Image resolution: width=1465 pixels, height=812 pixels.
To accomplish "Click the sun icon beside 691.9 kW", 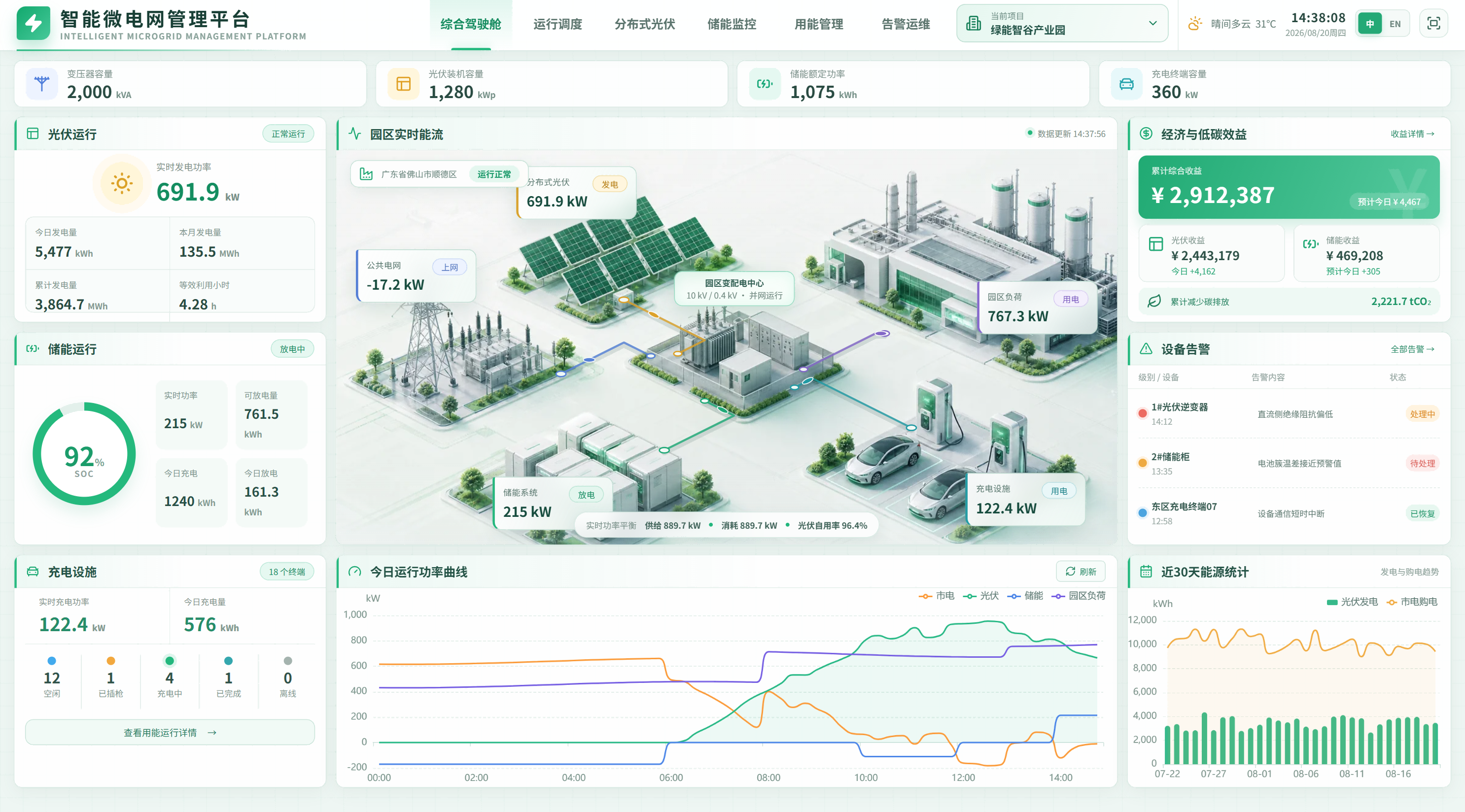I will tap(122, 183).
